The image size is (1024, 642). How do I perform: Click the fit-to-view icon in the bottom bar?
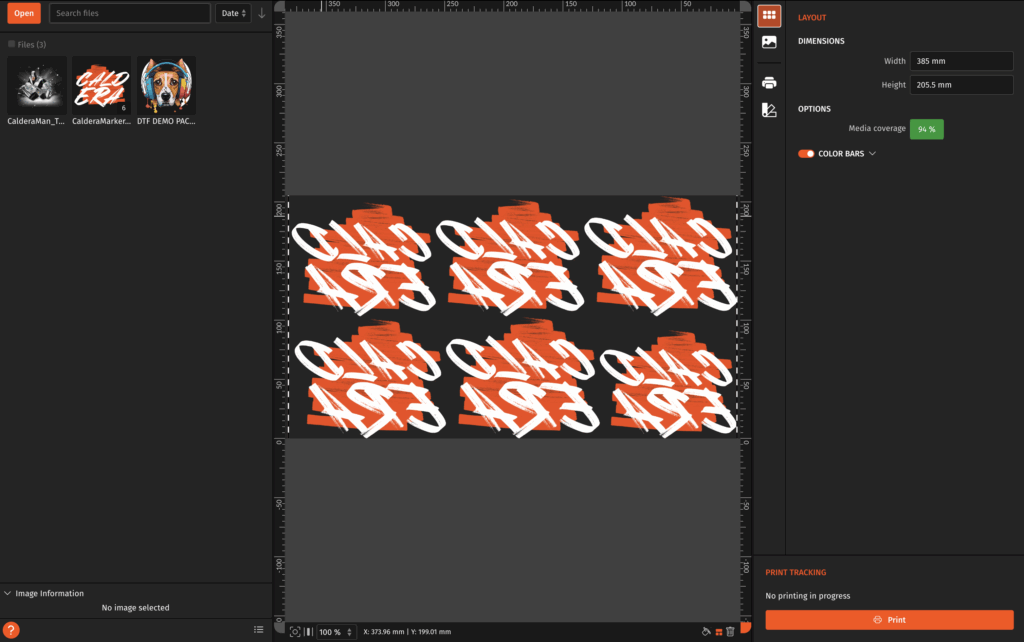click(x=295, y=632)
